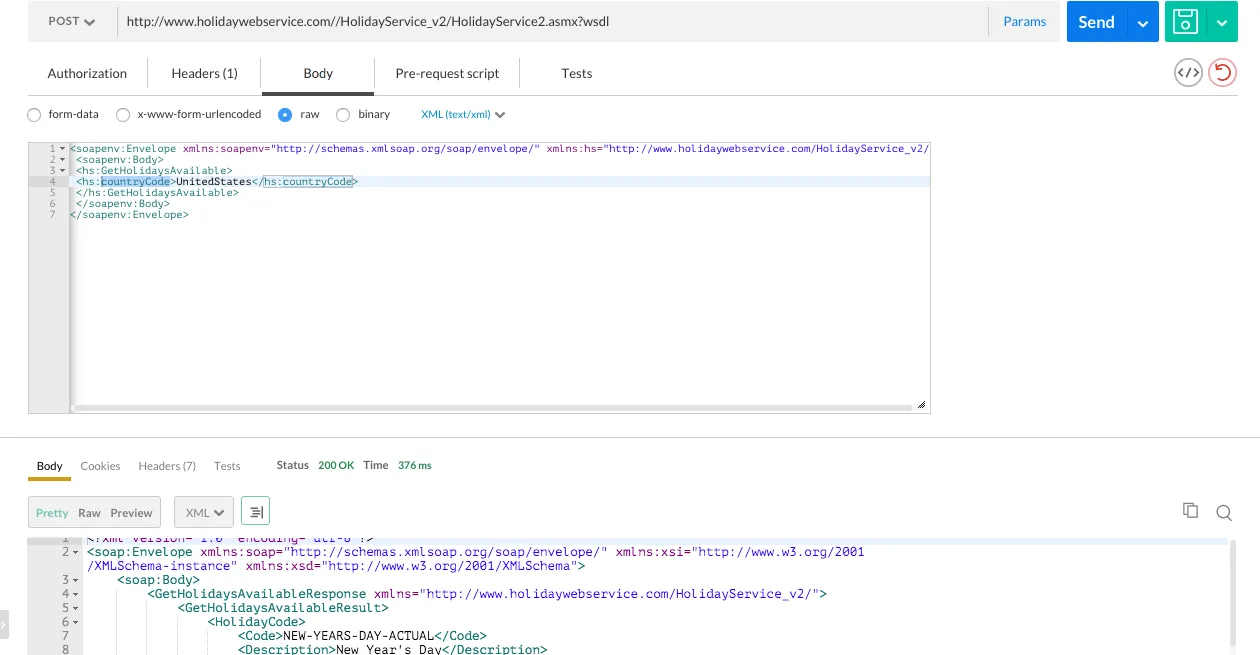Open the response Tests tab

(227, 466)
